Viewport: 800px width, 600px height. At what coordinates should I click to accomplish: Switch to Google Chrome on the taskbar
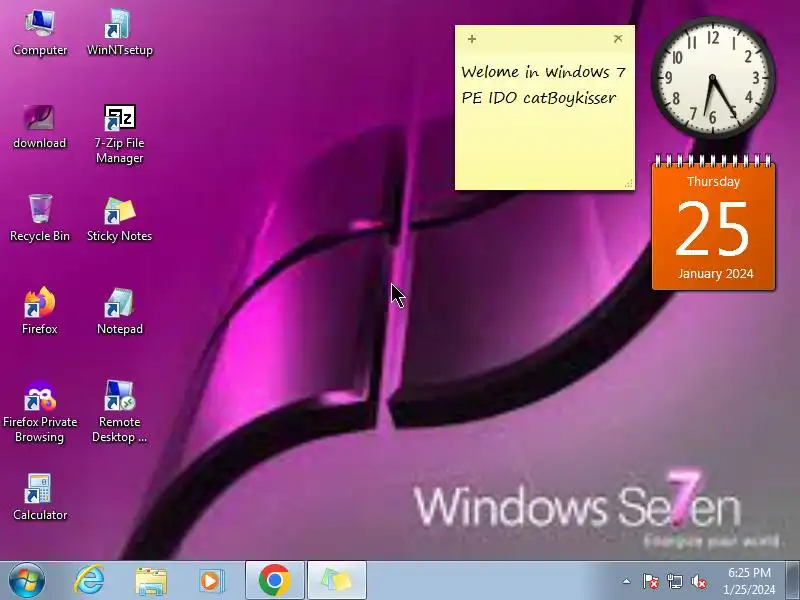(274, 581)
